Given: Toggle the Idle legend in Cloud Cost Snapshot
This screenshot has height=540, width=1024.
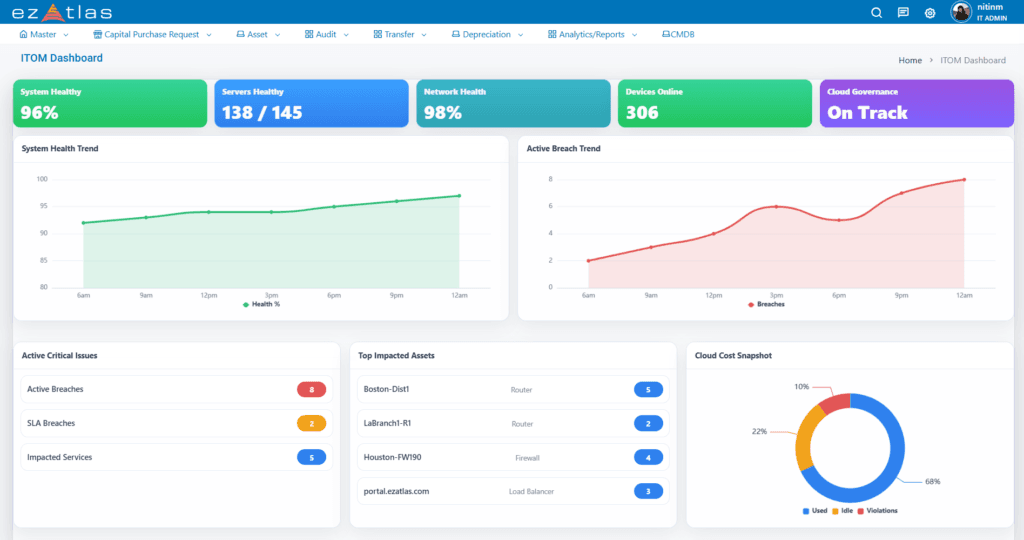Looking at the screenshot, I should tap(841, 511).
